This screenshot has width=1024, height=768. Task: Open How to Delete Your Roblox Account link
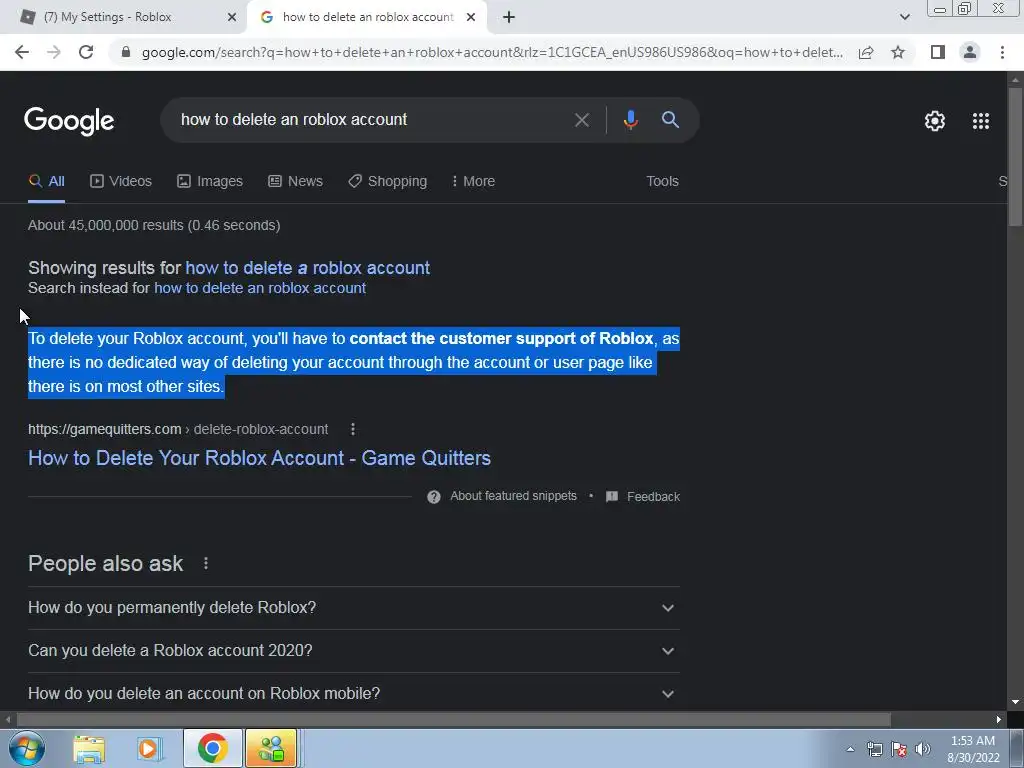click(259, 458)
